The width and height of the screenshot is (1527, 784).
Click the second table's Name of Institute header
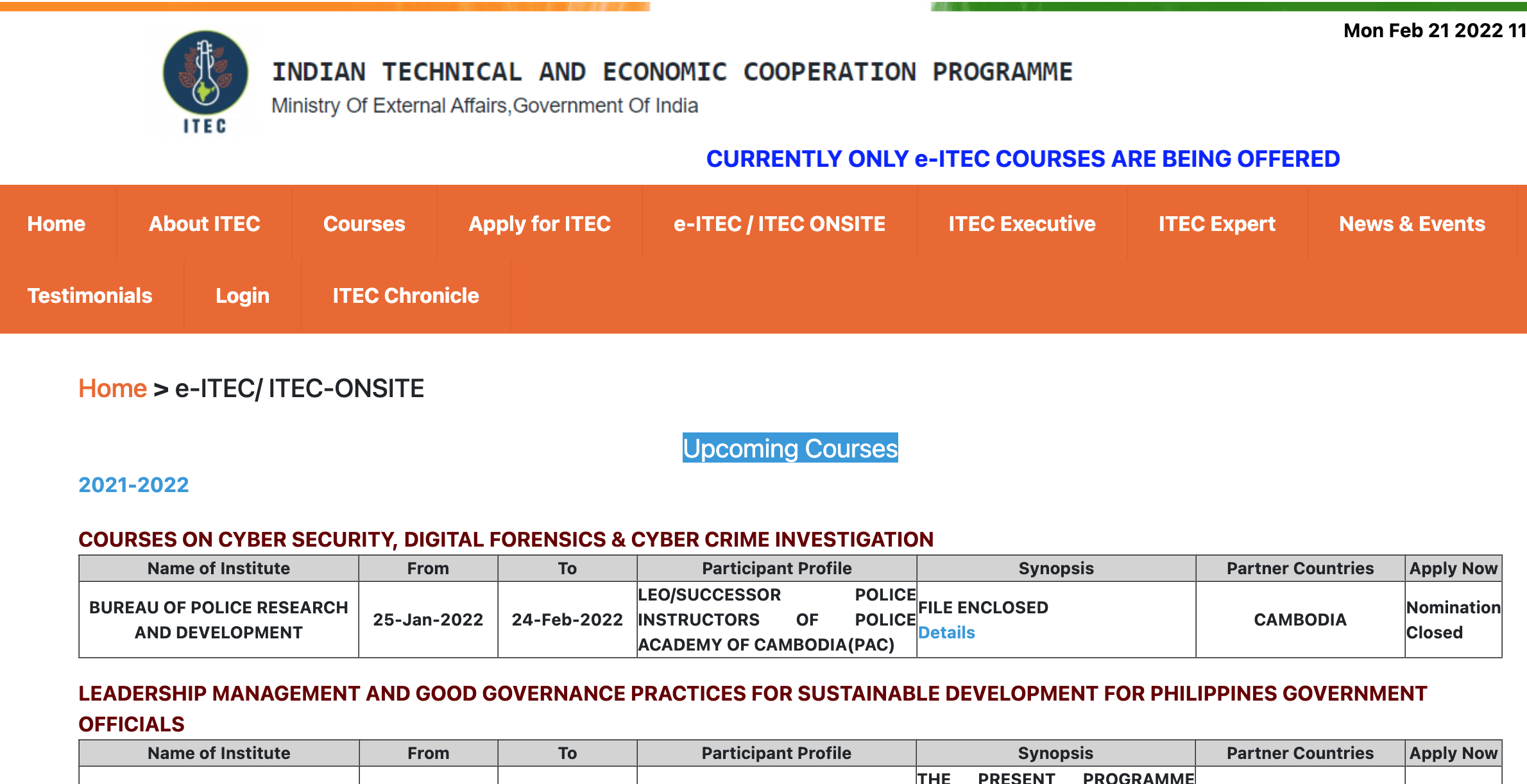pos(219,753)
